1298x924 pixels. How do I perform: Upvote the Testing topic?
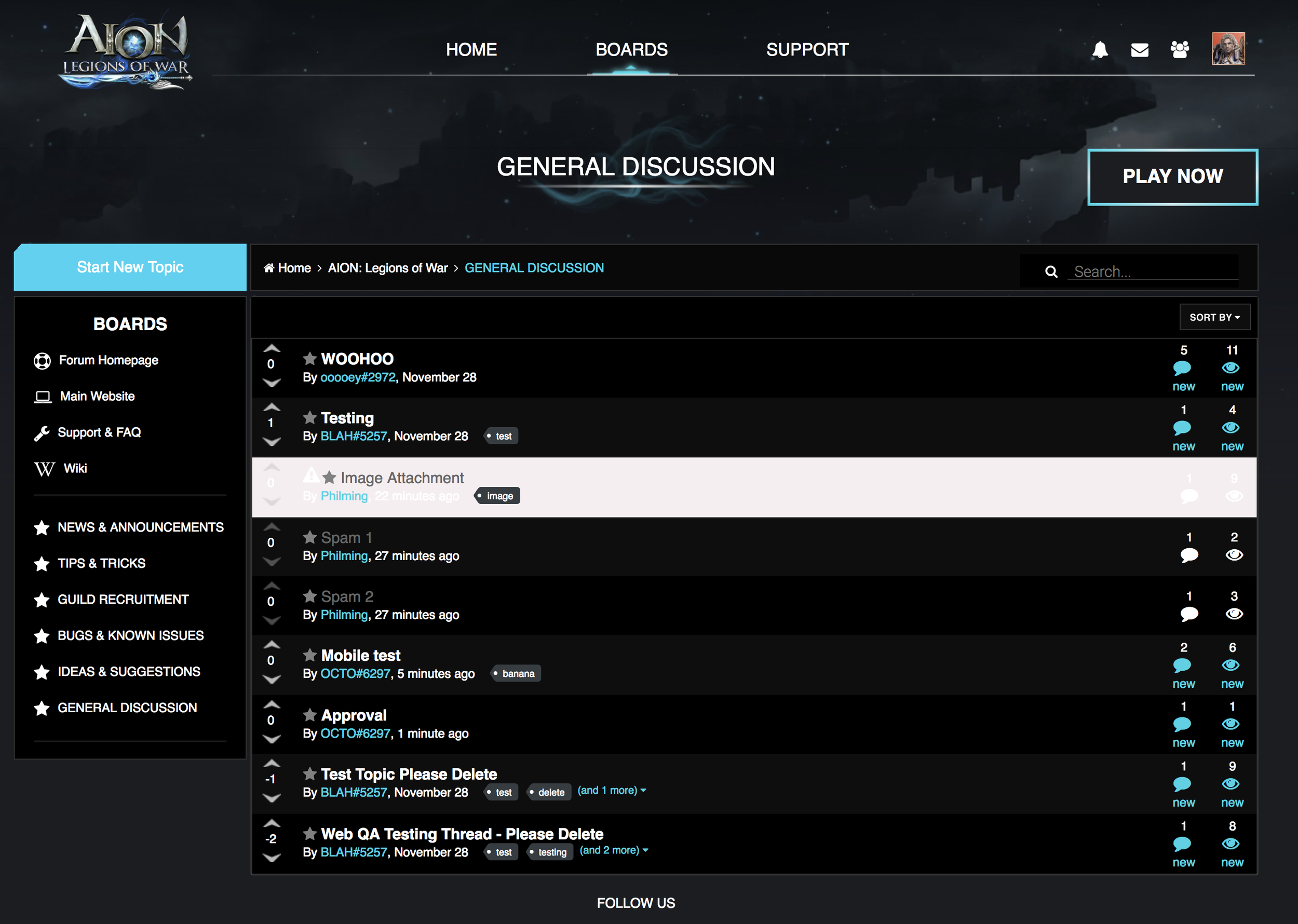click(272, 407)
